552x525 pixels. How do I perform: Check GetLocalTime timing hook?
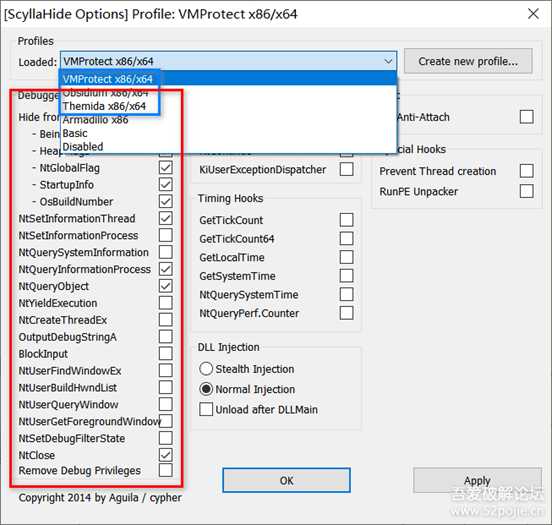346,257
